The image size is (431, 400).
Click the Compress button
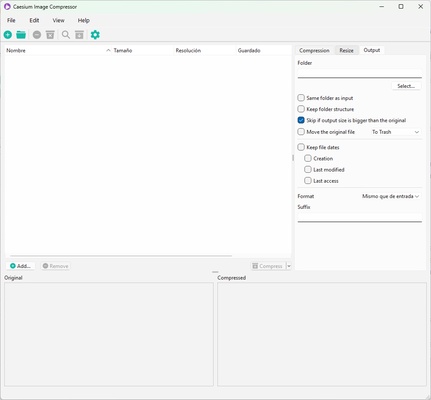(268, 266)
